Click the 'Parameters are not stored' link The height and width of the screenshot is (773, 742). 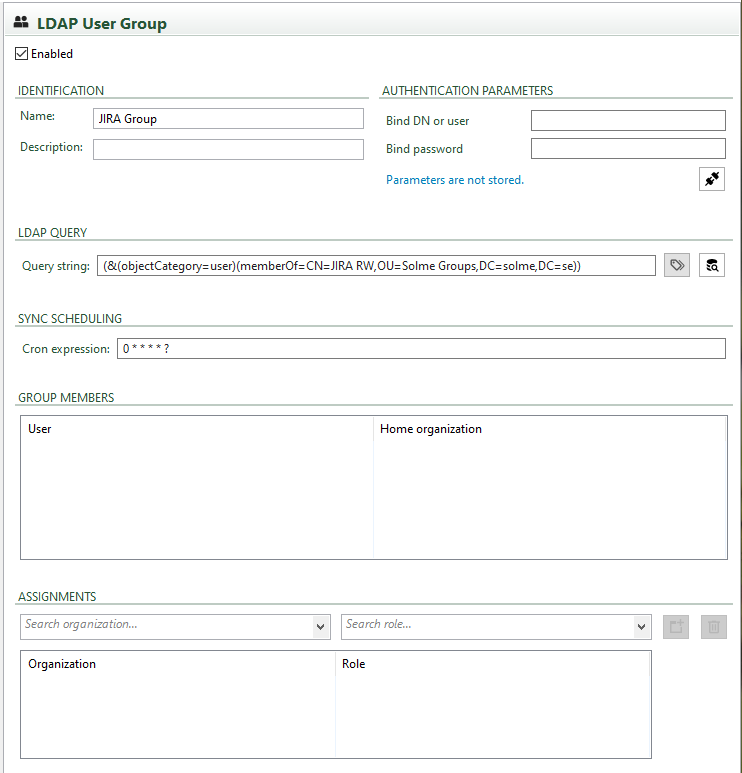tap(455, 180)
